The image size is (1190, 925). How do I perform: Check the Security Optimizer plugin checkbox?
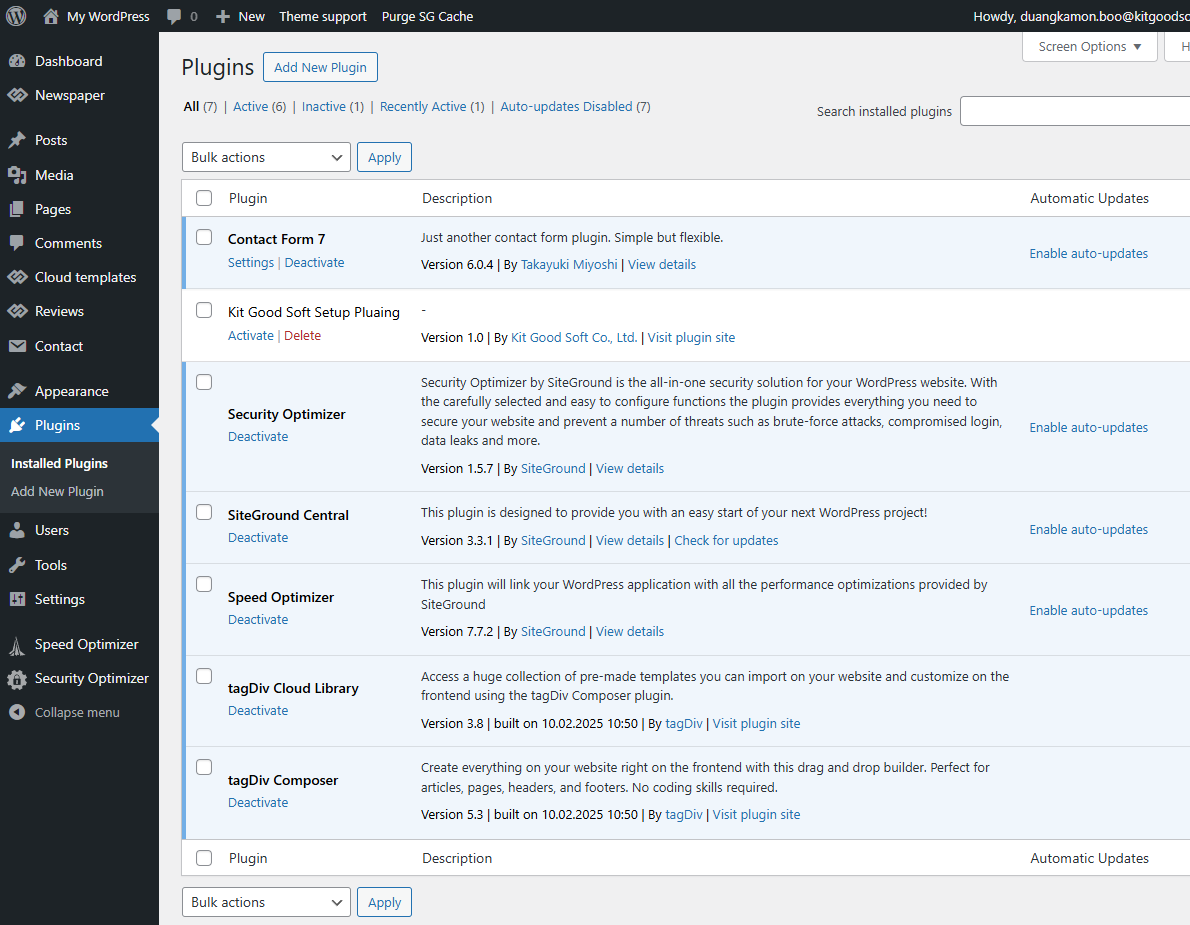(204, 382)
